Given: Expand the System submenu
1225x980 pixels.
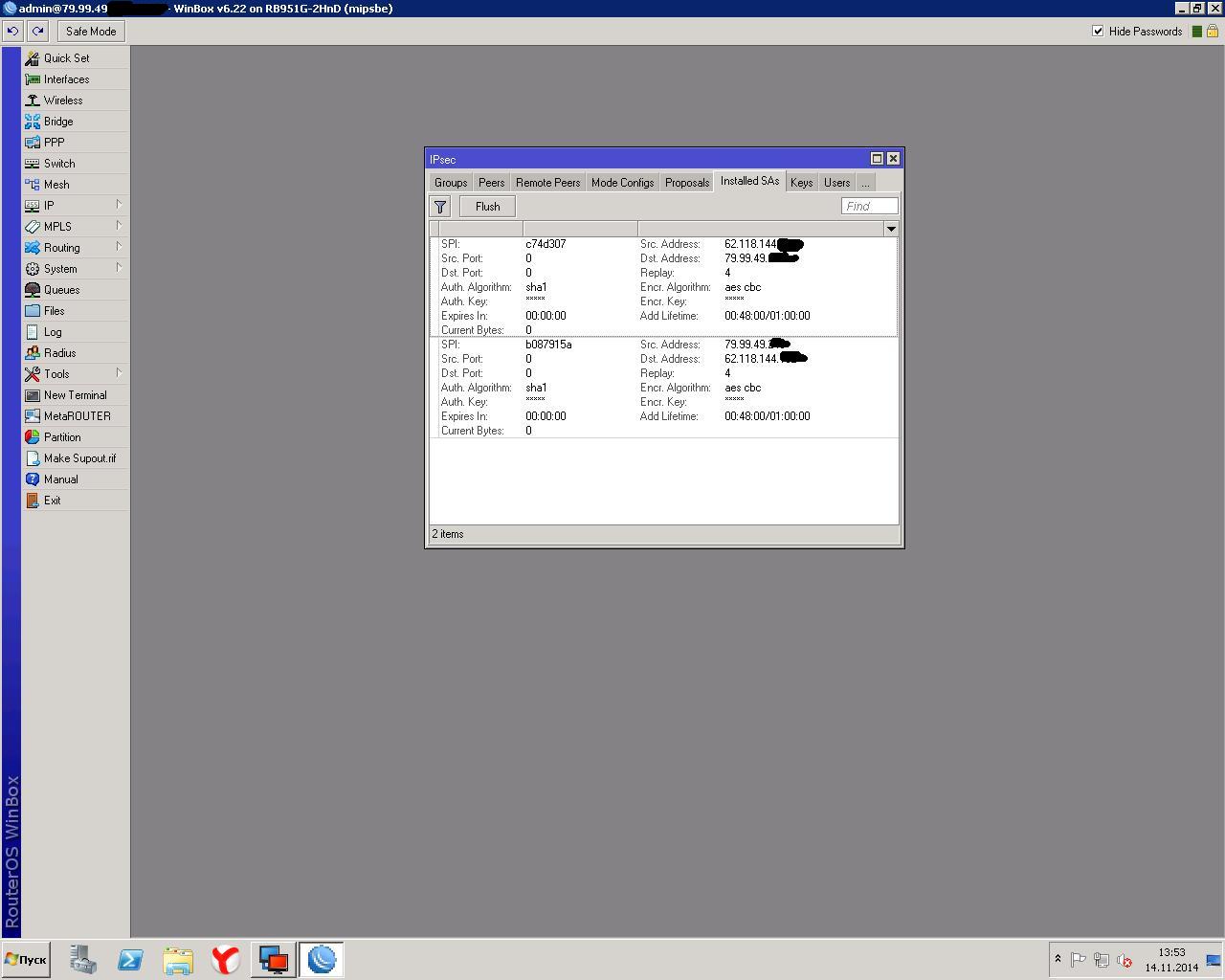Looking at the screenshot, I should pyautogui.click(x=75, y=269).
